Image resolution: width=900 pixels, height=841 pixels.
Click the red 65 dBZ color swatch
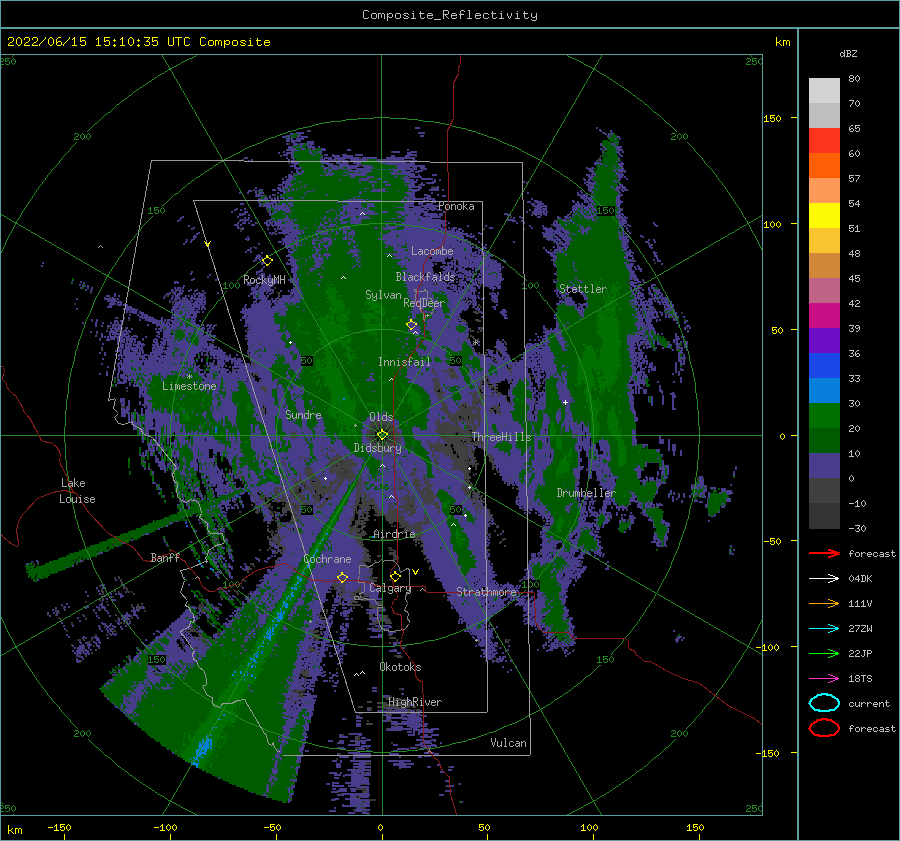[x=824, y=140]
